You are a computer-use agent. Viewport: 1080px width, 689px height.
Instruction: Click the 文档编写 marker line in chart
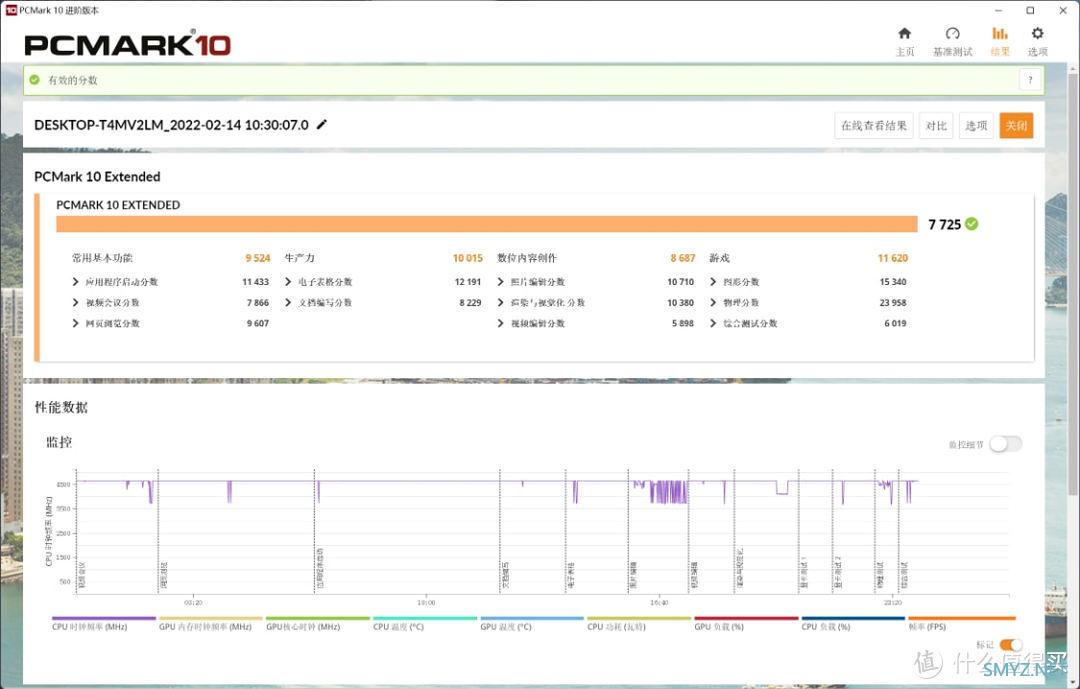tap(500, 531)
